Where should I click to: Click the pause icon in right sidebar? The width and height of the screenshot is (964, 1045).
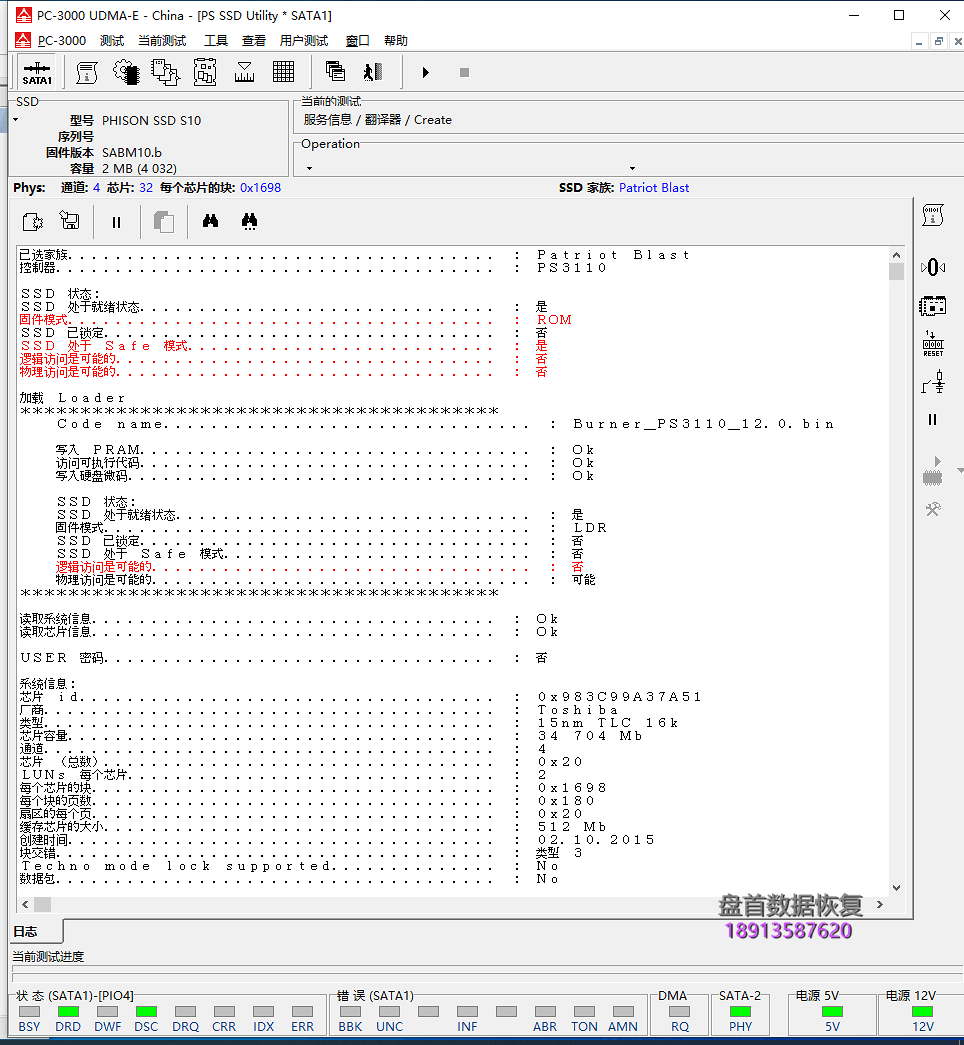933,419
